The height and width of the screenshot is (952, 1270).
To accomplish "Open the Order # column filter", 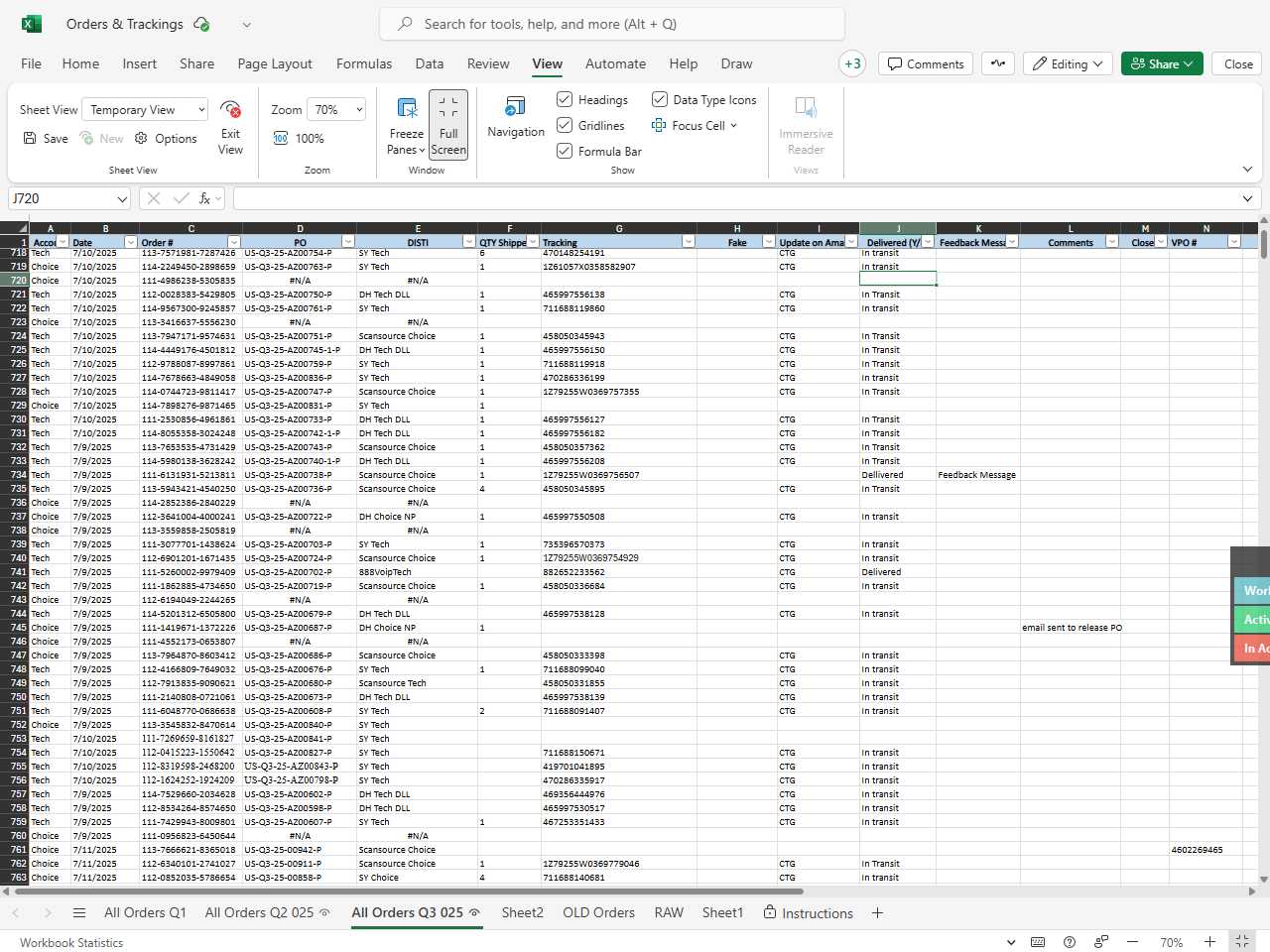I will pos(234,242).
